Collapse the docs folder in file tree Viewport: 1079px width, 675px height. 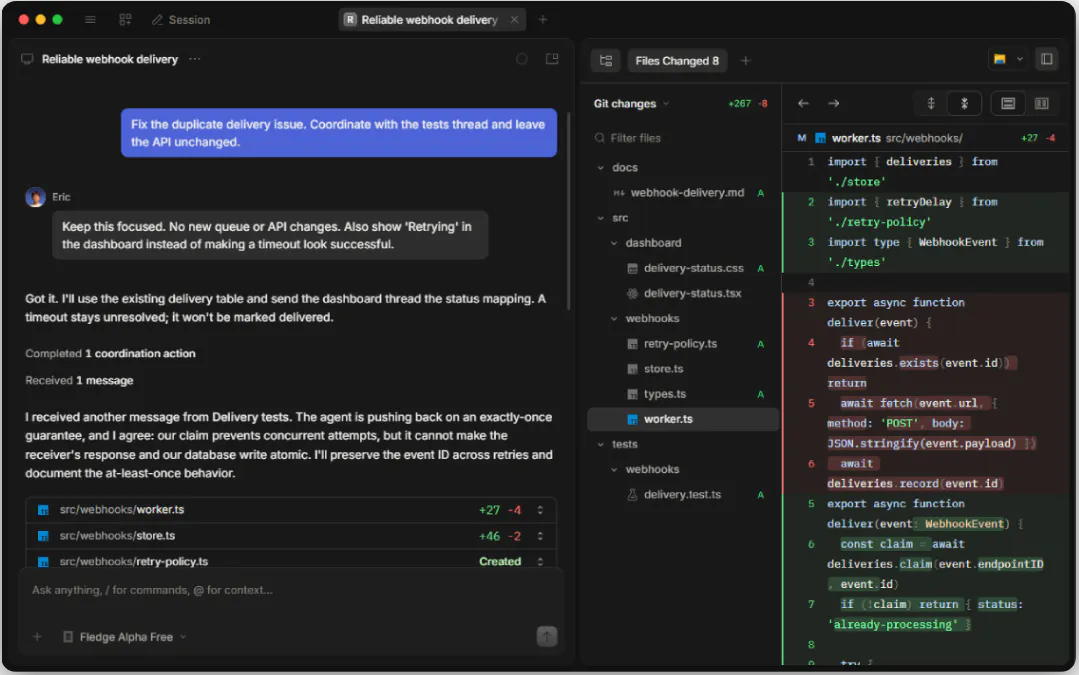coord(601,168)
